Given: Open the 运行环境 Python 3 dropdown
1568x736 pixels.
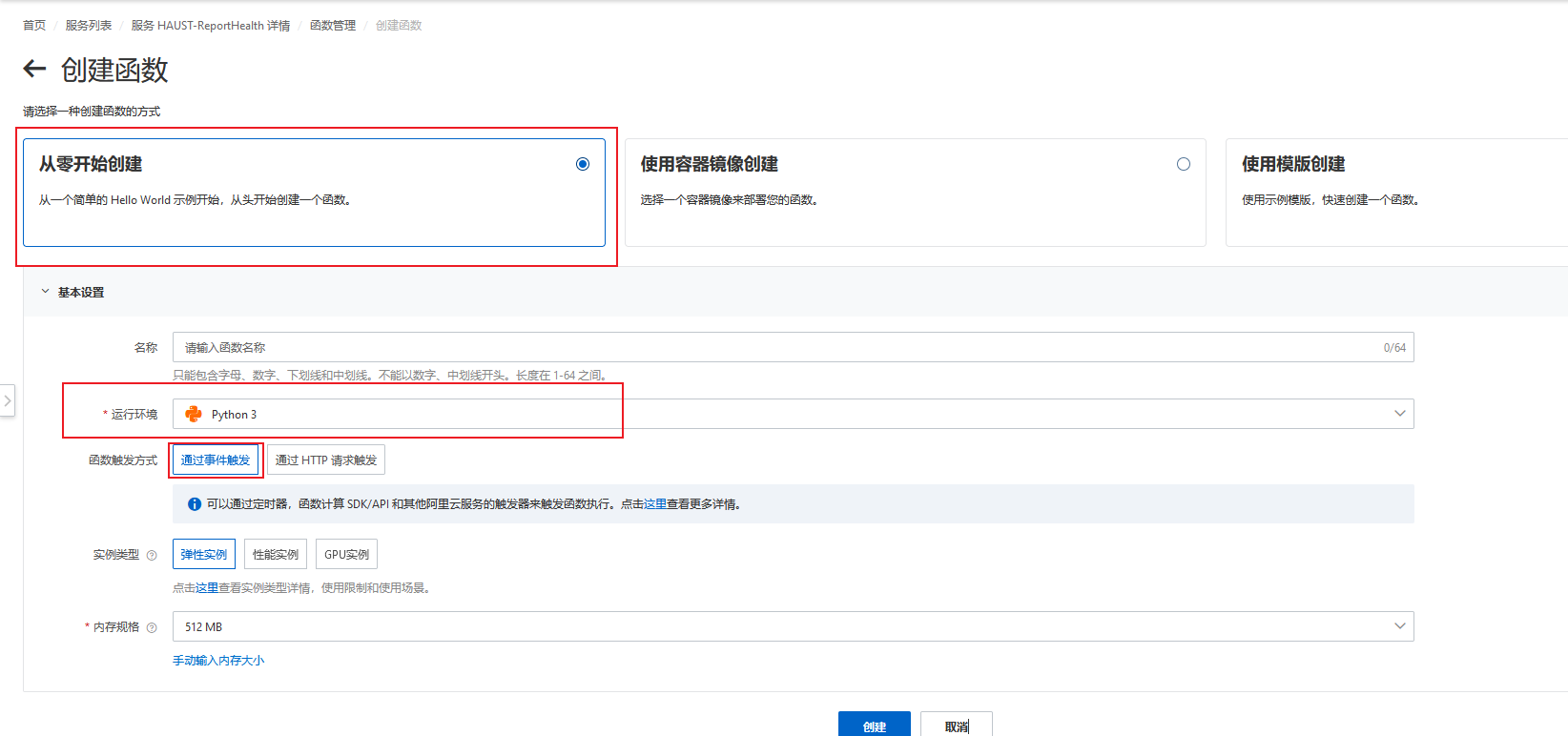Looking at the screenshot, I should click(x=793, y=414).
